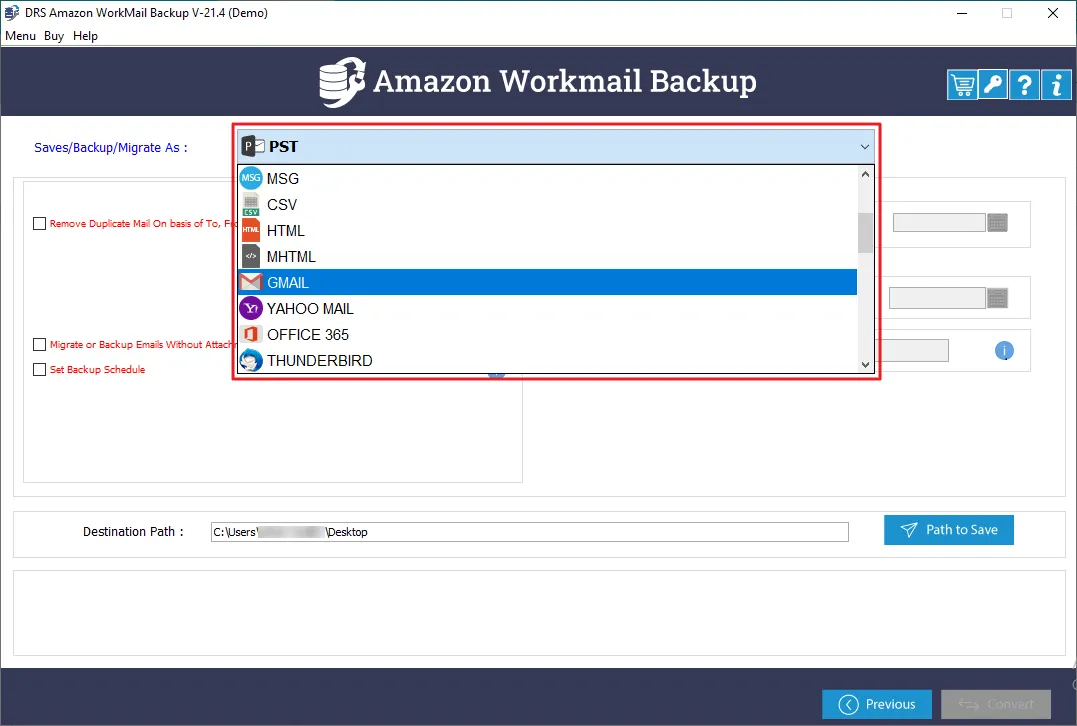Screen dimensions: 1077x726
Task: Open the Menu menu
Action: [x=20, y=36]
